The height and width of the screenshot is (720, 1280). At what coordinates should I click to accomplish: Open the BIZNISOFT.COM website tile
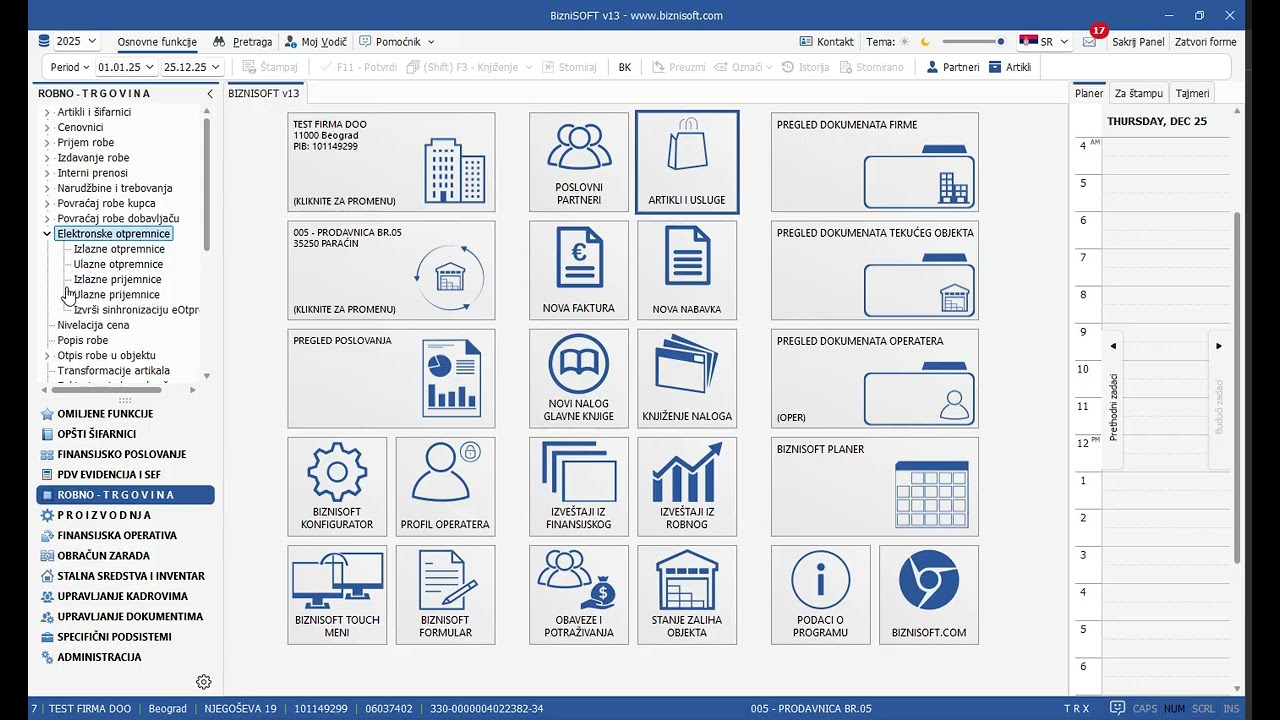pos(929,594)
